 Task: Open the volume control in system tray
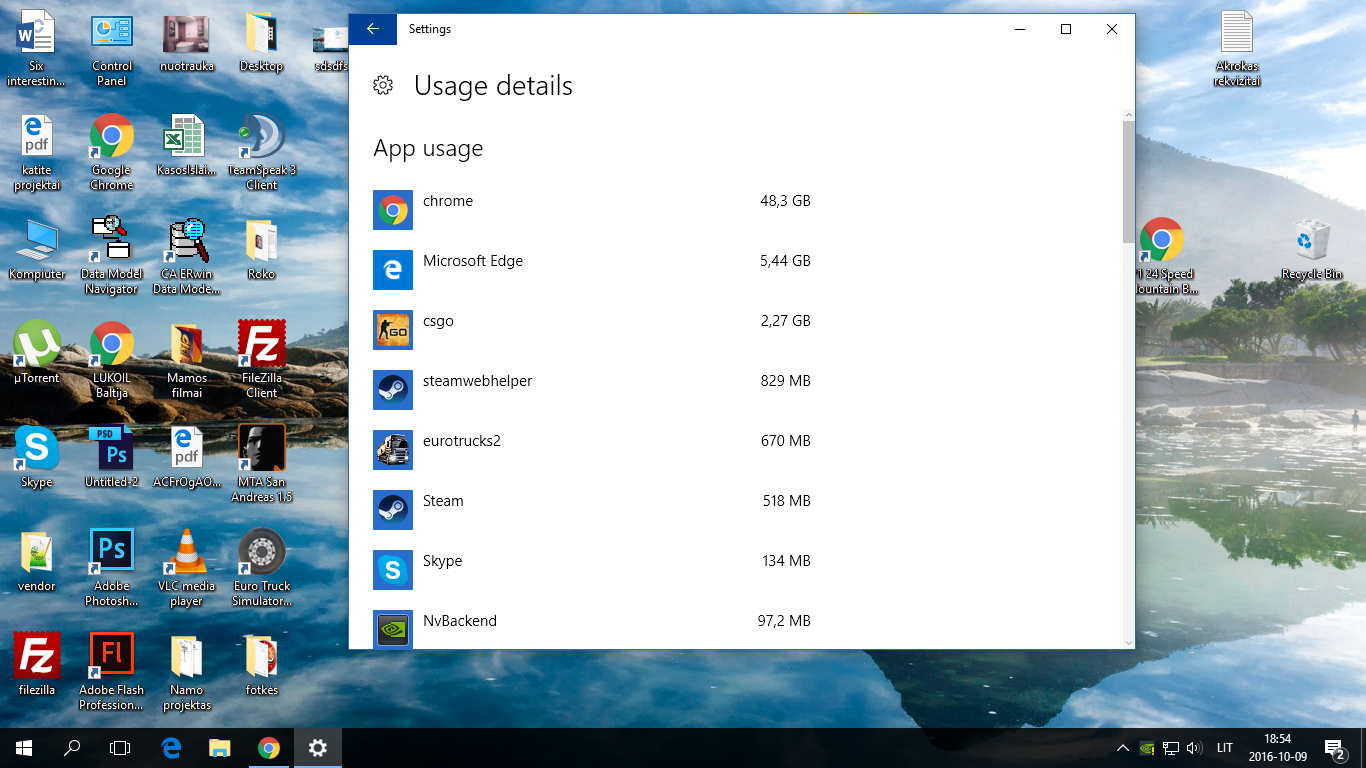(x=1194, y=747)
